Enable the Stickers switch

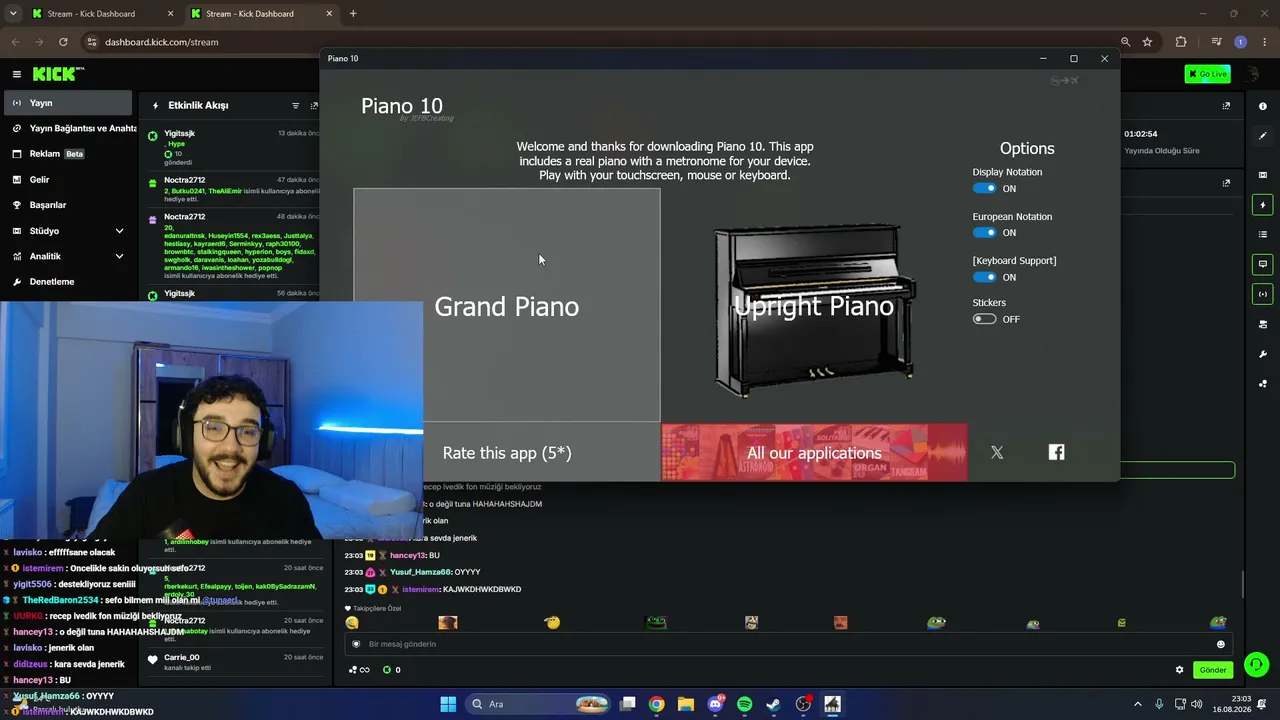[x=984, y=319]
